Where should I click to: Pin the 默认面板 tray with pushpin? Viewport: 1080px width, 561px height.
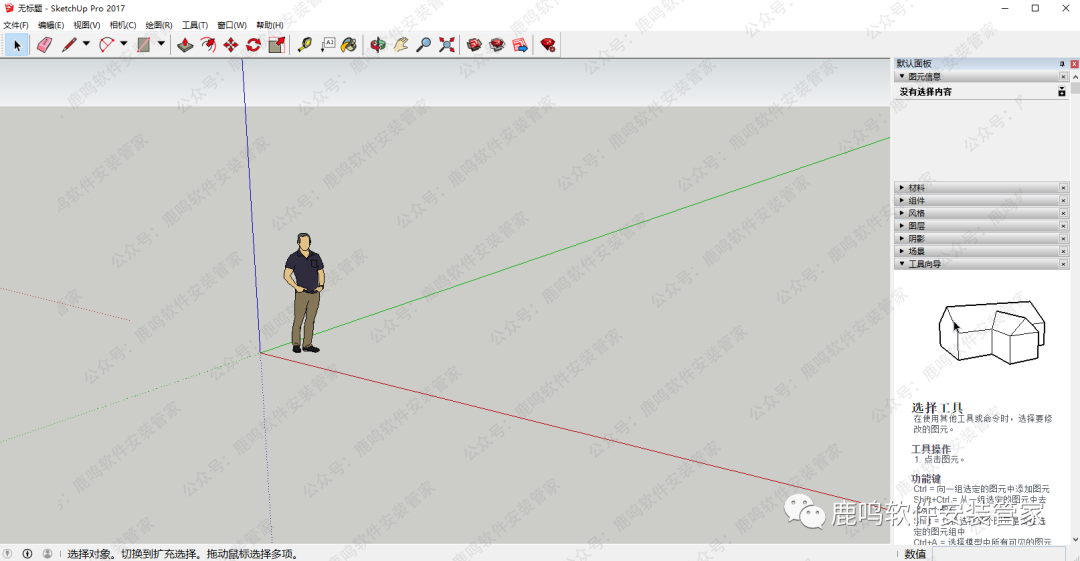point(1062,63)
